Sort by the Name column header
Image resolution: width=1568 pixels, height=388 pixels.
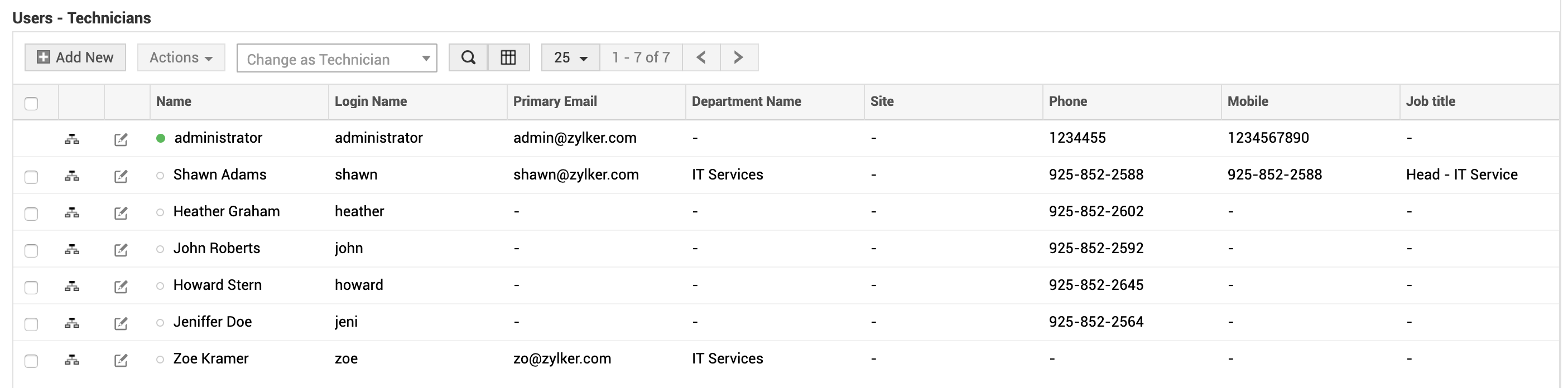pyautogui.click(x=174, y=101)
